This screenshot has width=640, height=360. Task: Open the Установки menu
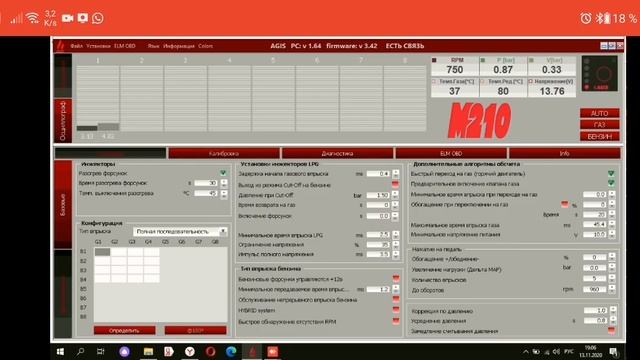pos(98,46)
